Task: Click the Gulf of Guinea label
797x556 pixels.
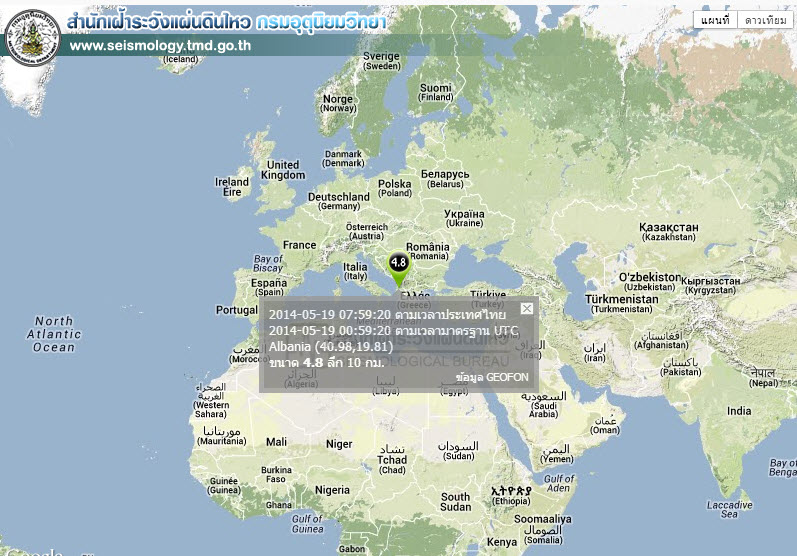Action: pyautogui.click(x=307, y=523)
